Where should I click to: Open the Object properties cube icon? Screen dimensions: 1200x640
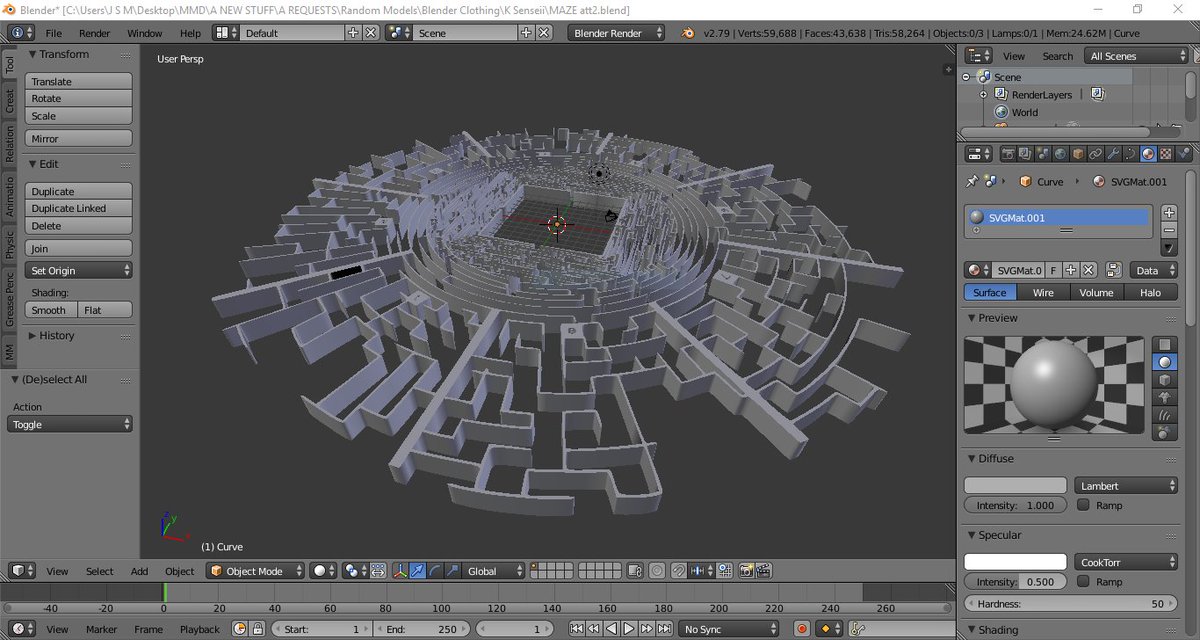click(1078, 154)
